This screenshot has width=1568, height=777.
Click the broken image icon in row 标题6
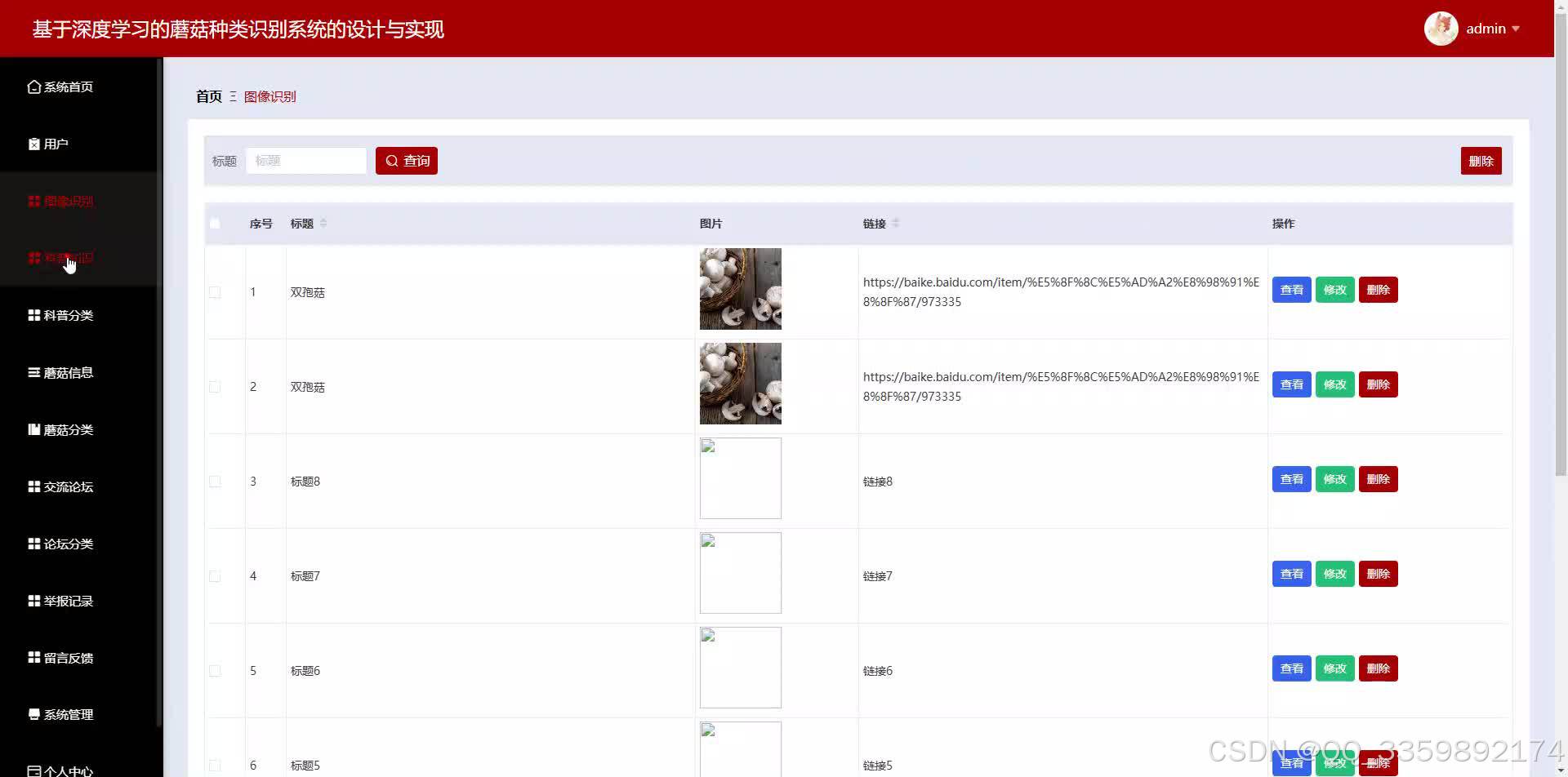(708, 636)
